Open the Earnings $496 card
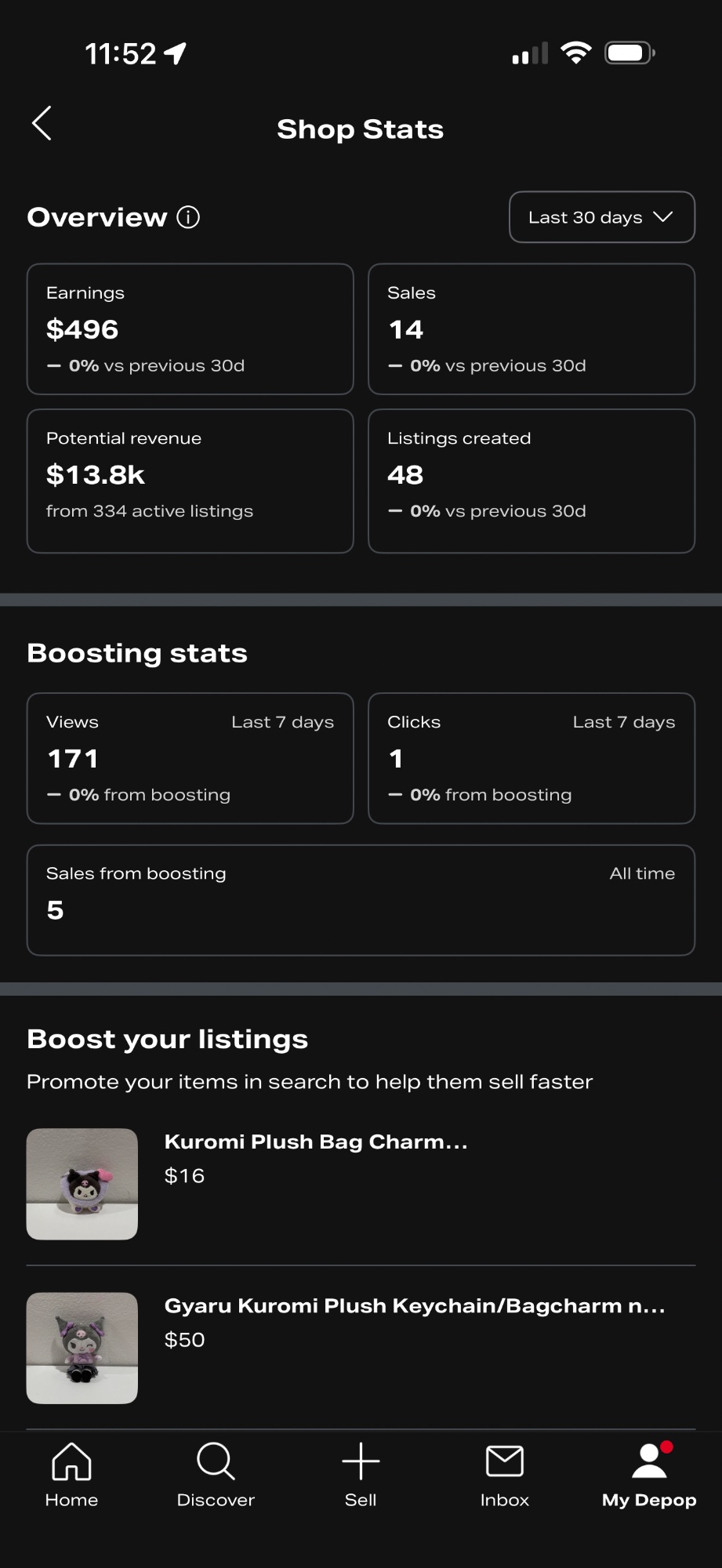 pos(190,329)
